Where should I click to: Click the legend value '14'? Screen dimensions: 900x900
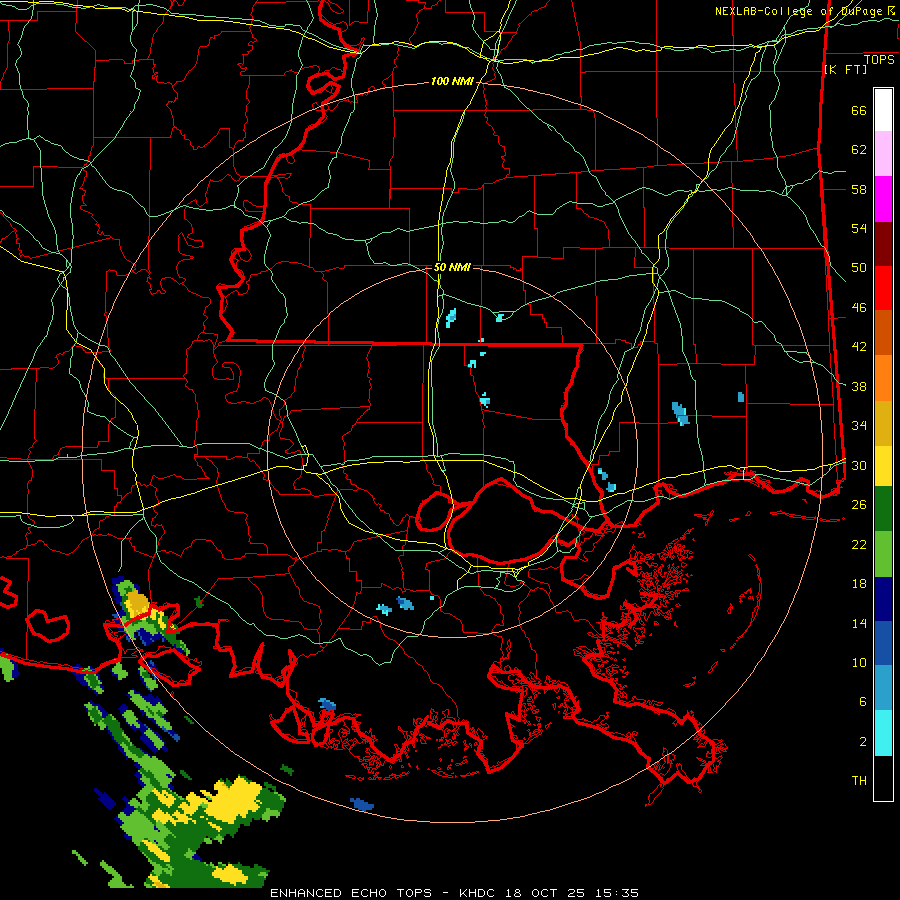point(859,623)
